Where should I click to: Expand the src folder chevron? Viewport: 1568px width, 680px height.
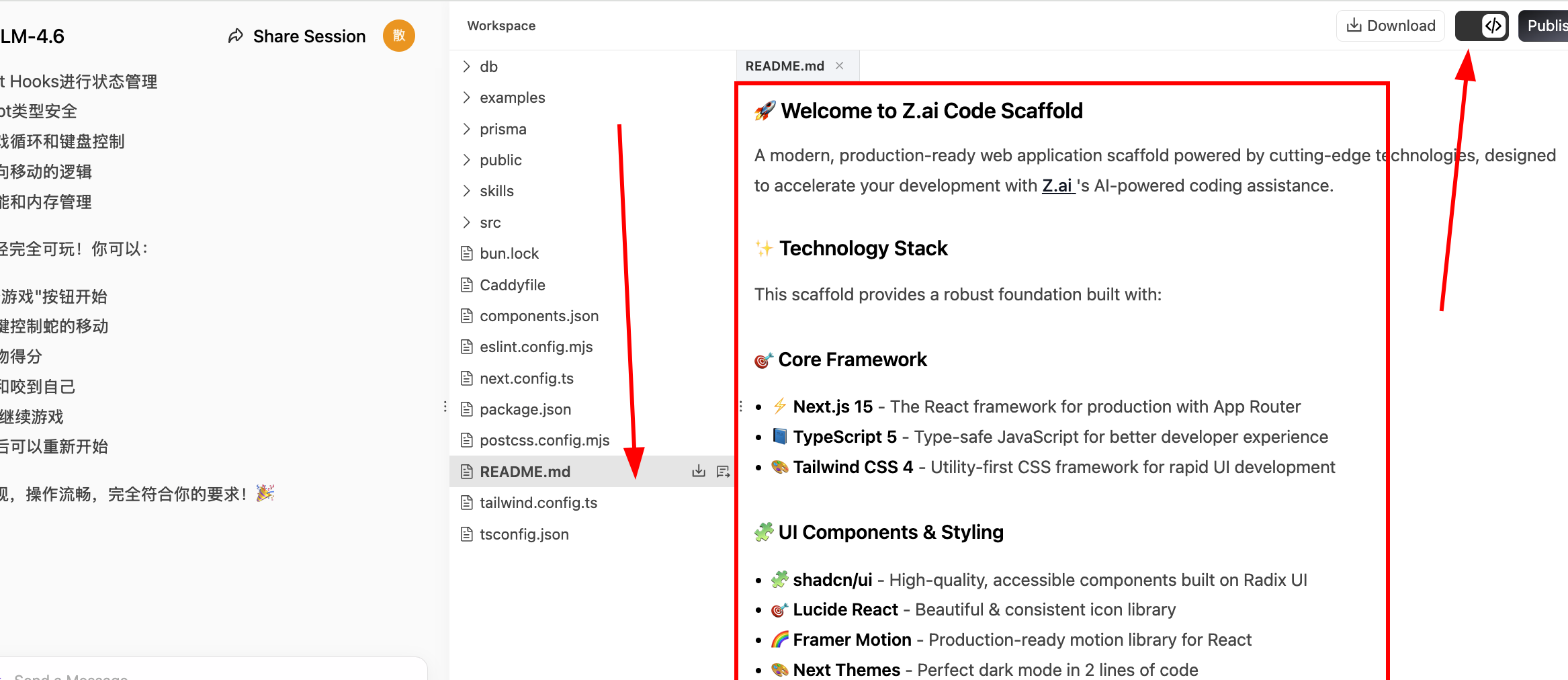coord(467,222)
